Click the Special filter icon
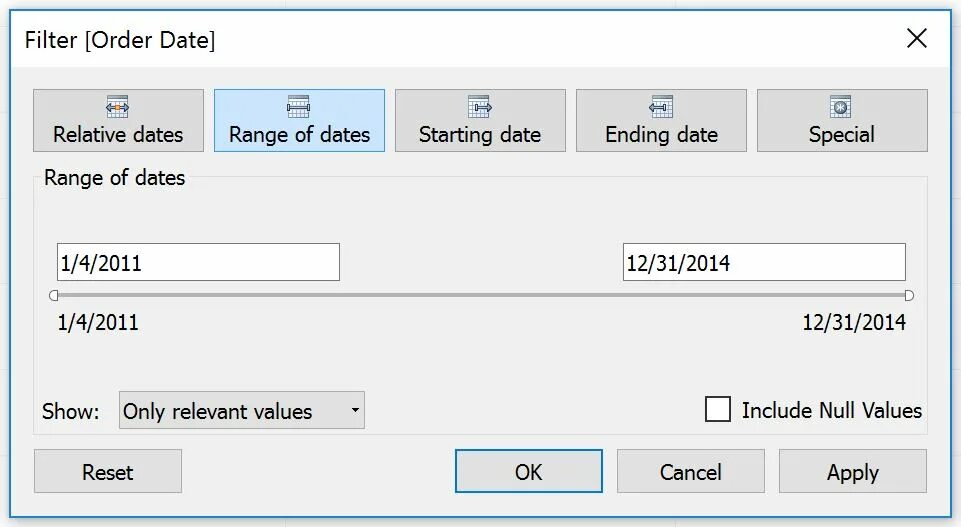 (x=841, y=107)
